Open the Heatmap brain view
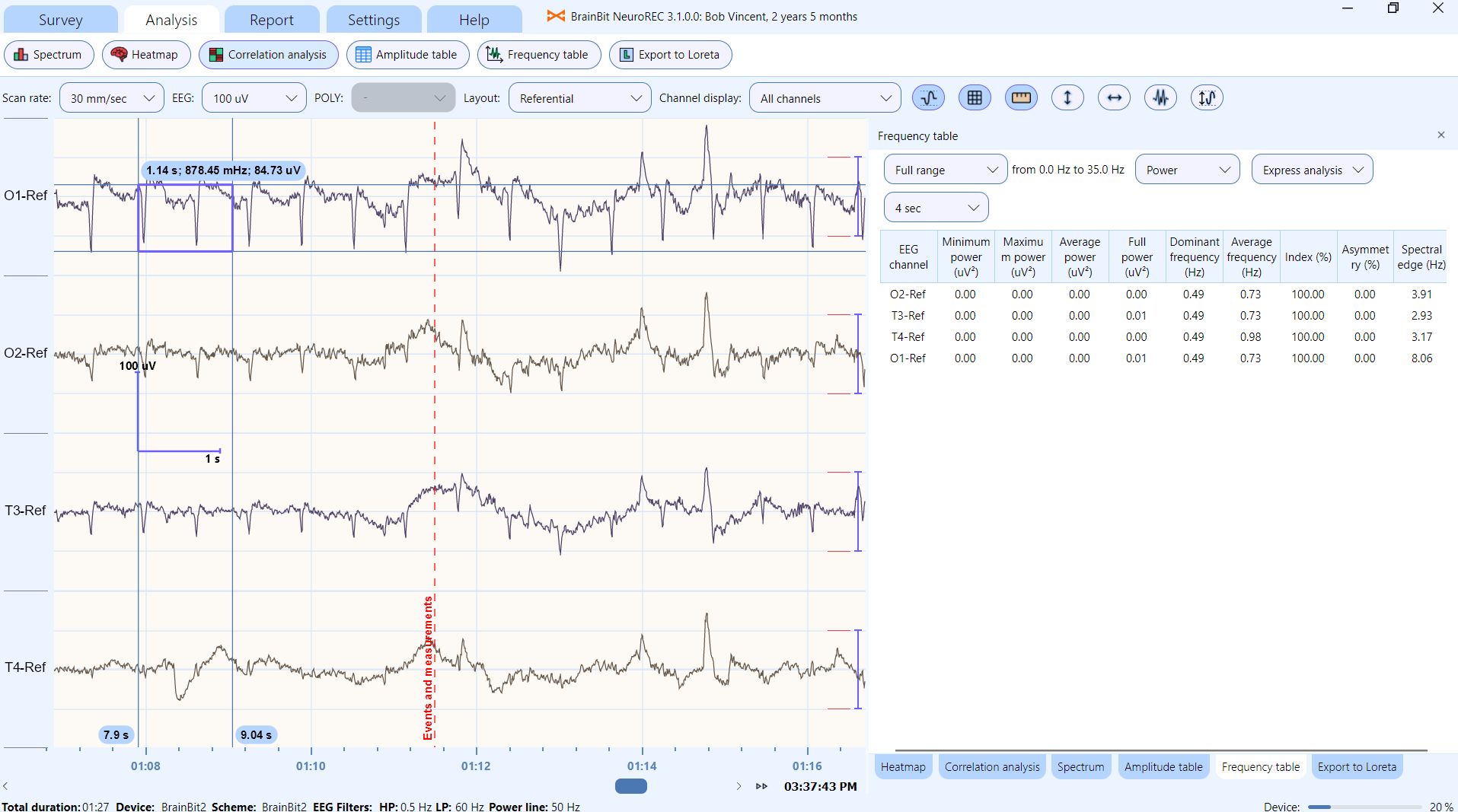 point(145,55)
